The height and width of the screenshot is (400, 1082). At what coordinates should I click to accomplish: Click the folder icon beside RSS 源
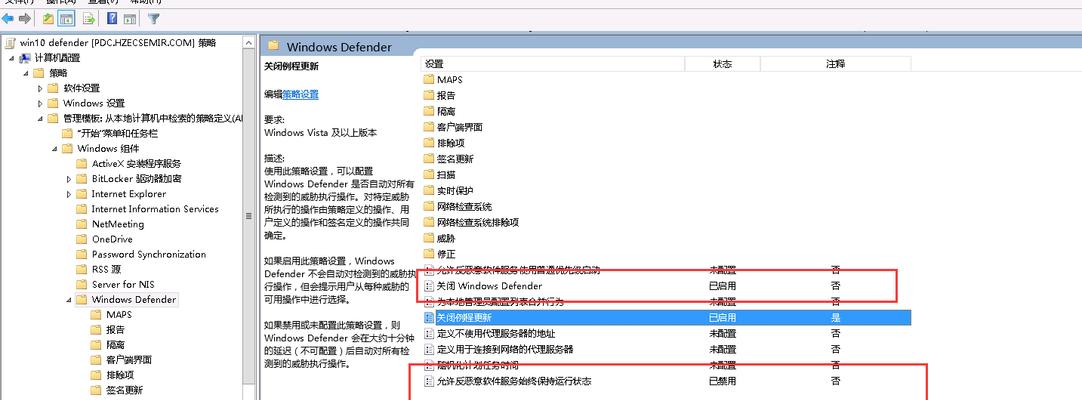[x=81, y=270]
